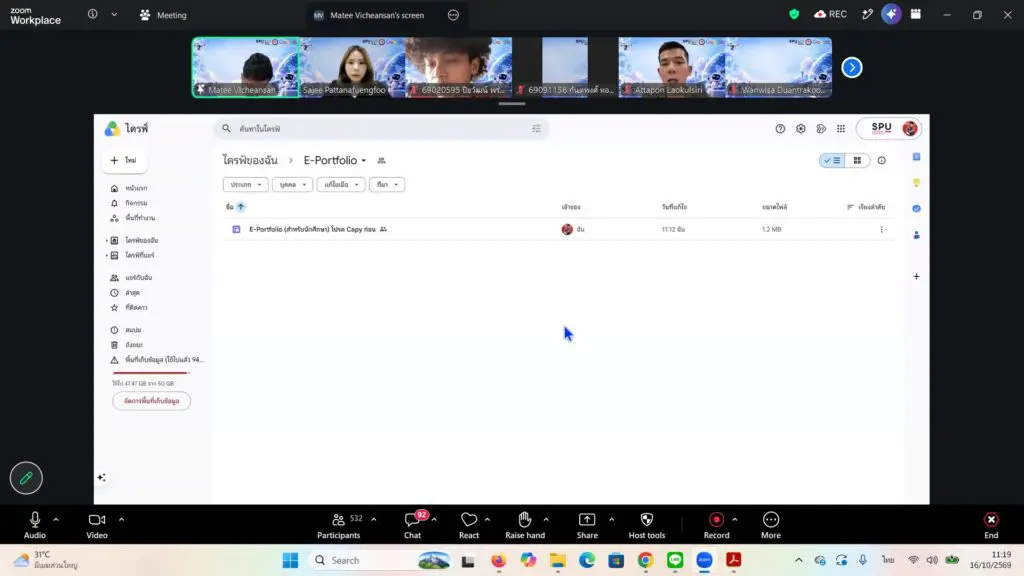Get add-ons plus in side panel
The image size is (1024, 576).
pos(916,277)
